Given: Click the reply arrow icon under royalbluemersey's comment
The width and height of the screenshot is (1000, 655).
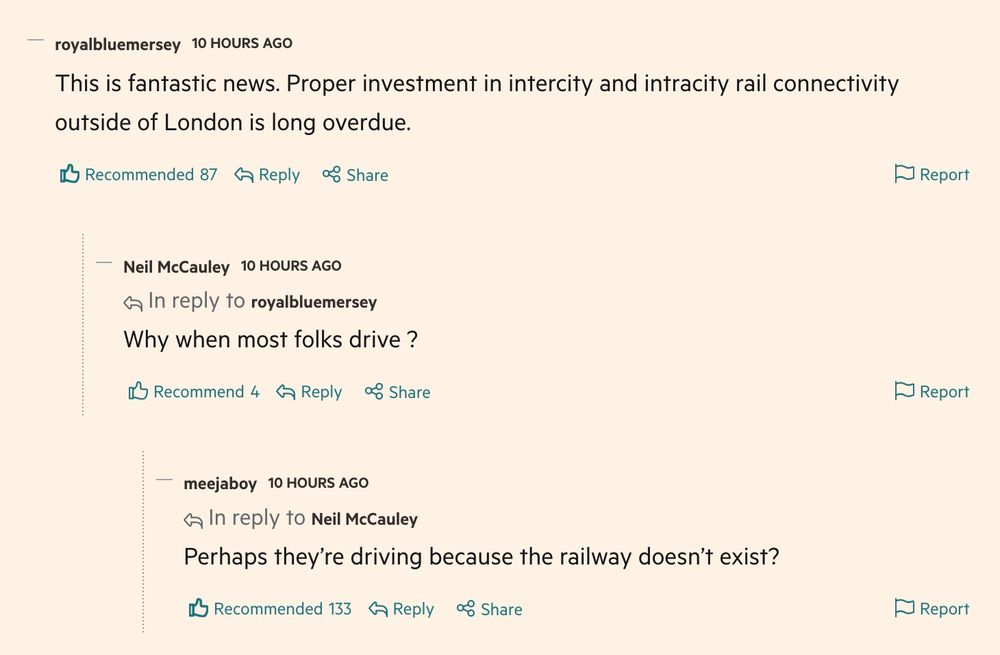Looking at the screenshot, I should tap(243, 175).
